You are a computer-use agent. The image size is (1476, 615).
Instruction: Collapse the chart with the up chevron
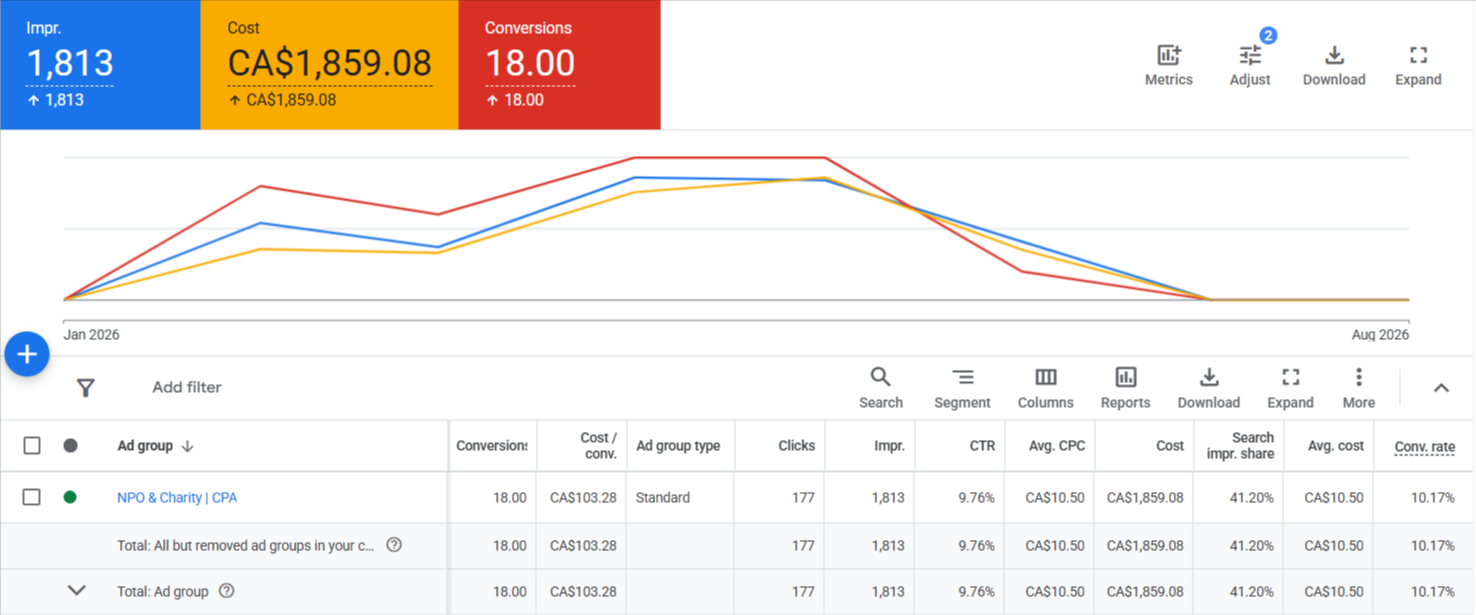click(x=1441, y=388)
